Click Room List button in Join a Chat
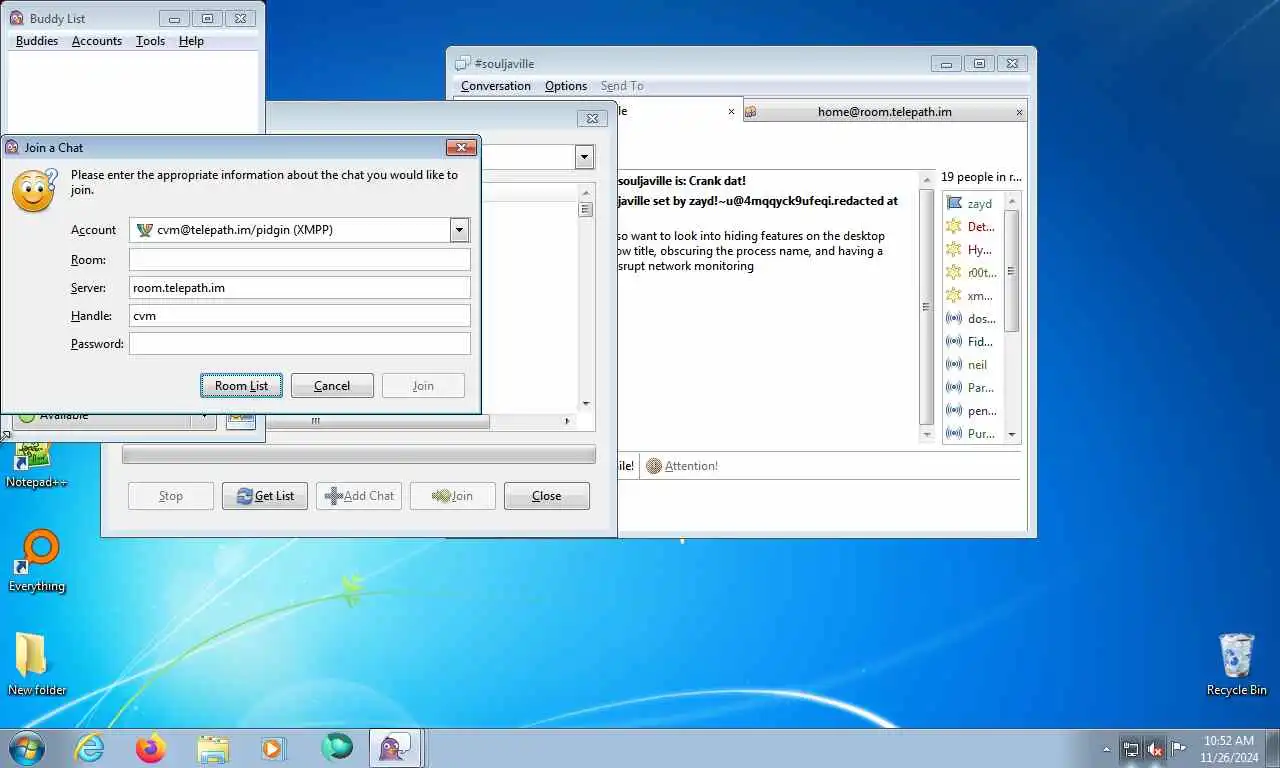Viewport: 1280px width, 768px height. 241,386
